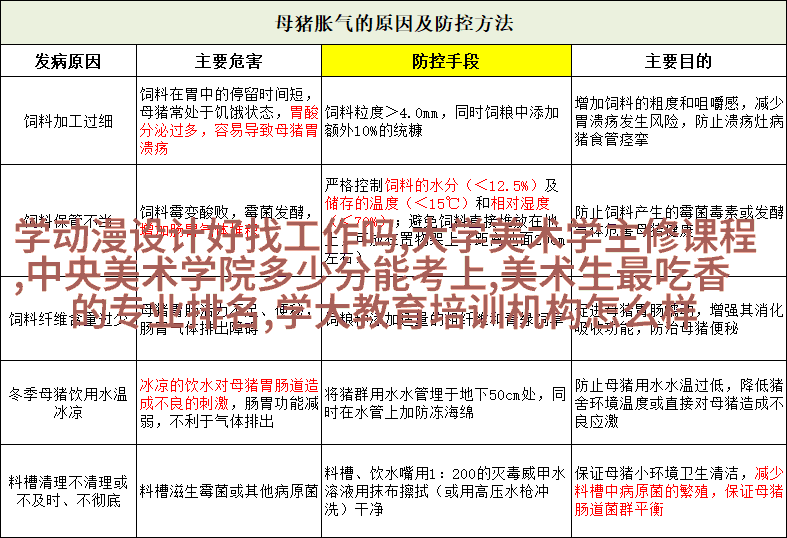Click the cell about 1:200的灭毒威甲水溶液

pos(446,491)
